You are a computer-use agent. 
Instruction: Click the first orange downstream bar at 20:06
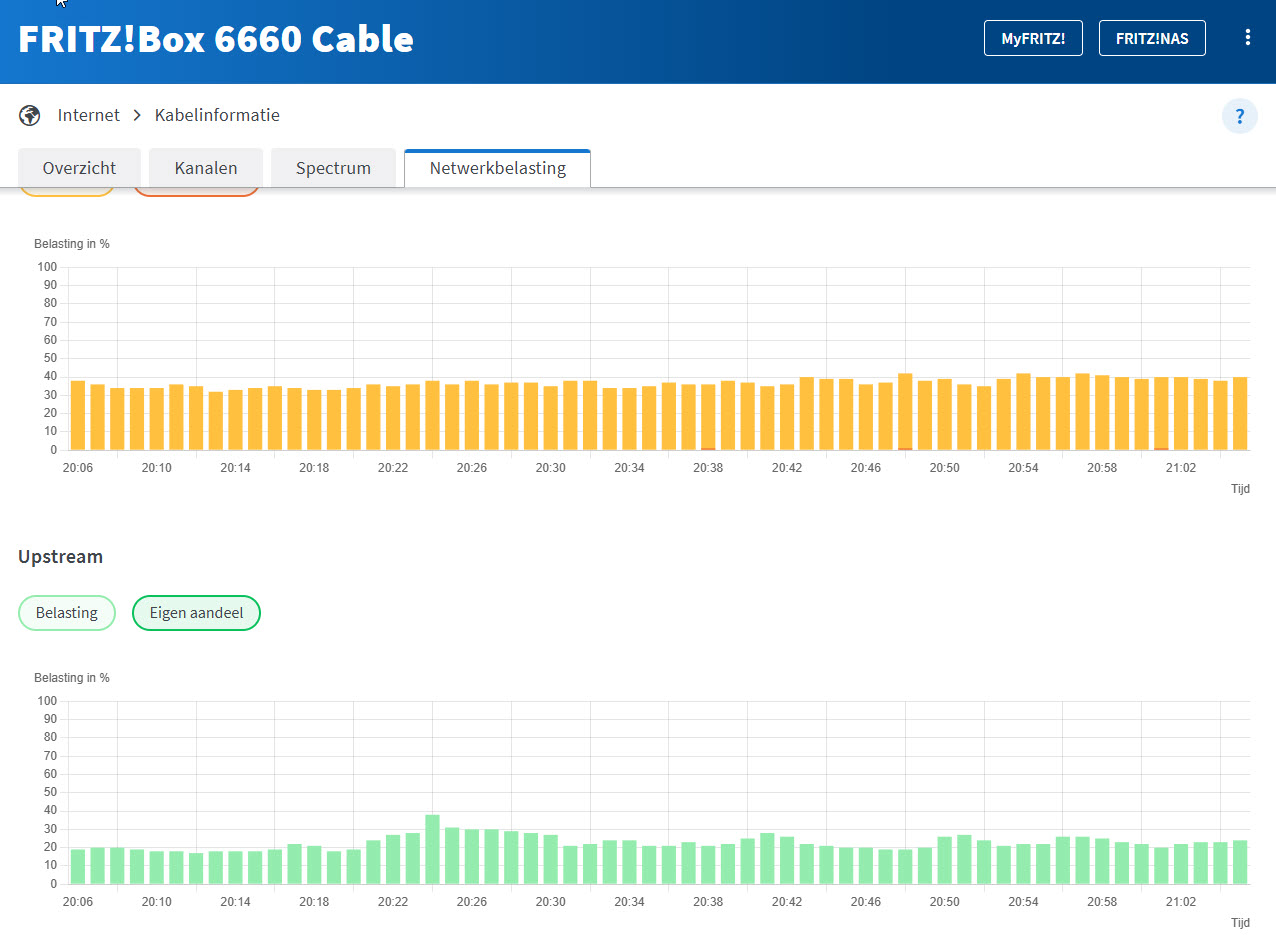point(78,415)
